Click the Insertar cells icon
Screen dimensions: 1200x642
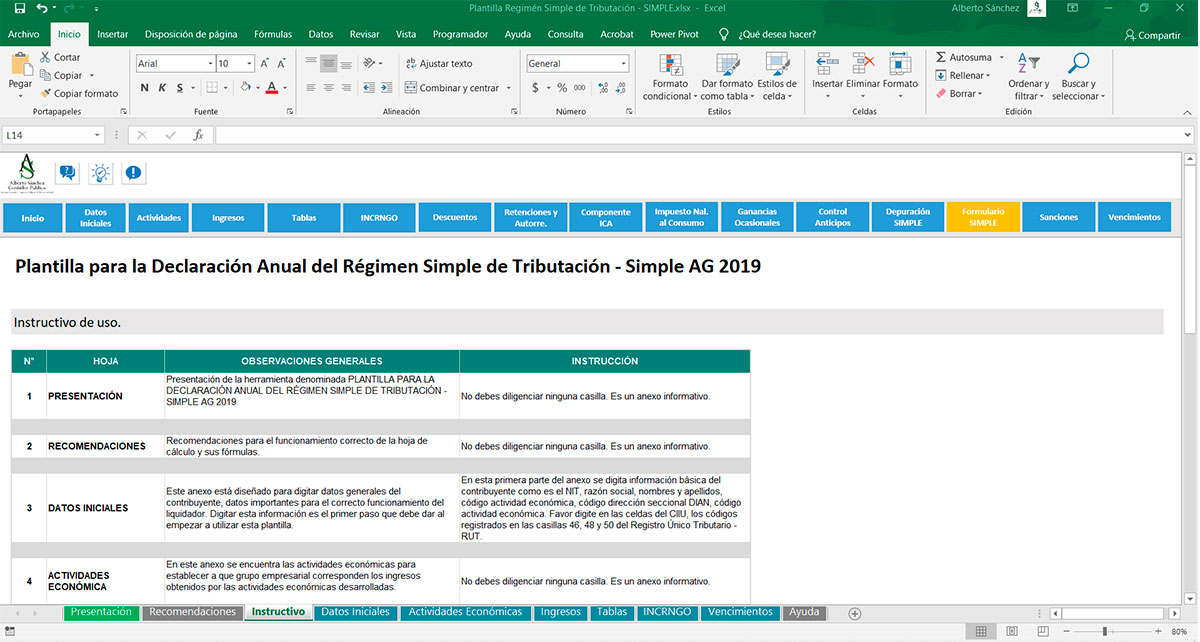click(827, 64)
